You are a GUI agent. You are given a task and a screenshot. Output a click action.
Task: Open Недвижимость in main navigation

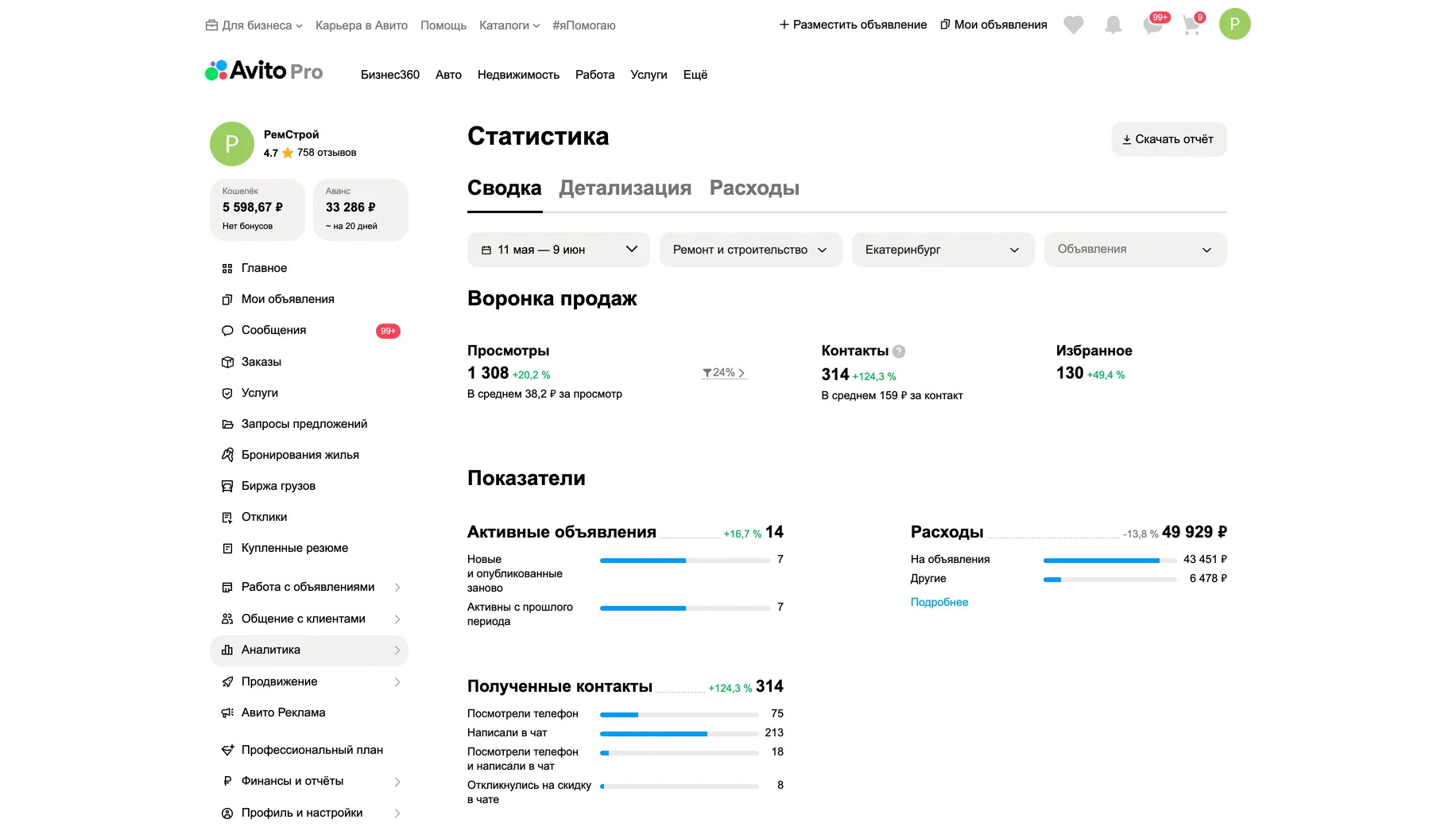click(x=518, y=75)
